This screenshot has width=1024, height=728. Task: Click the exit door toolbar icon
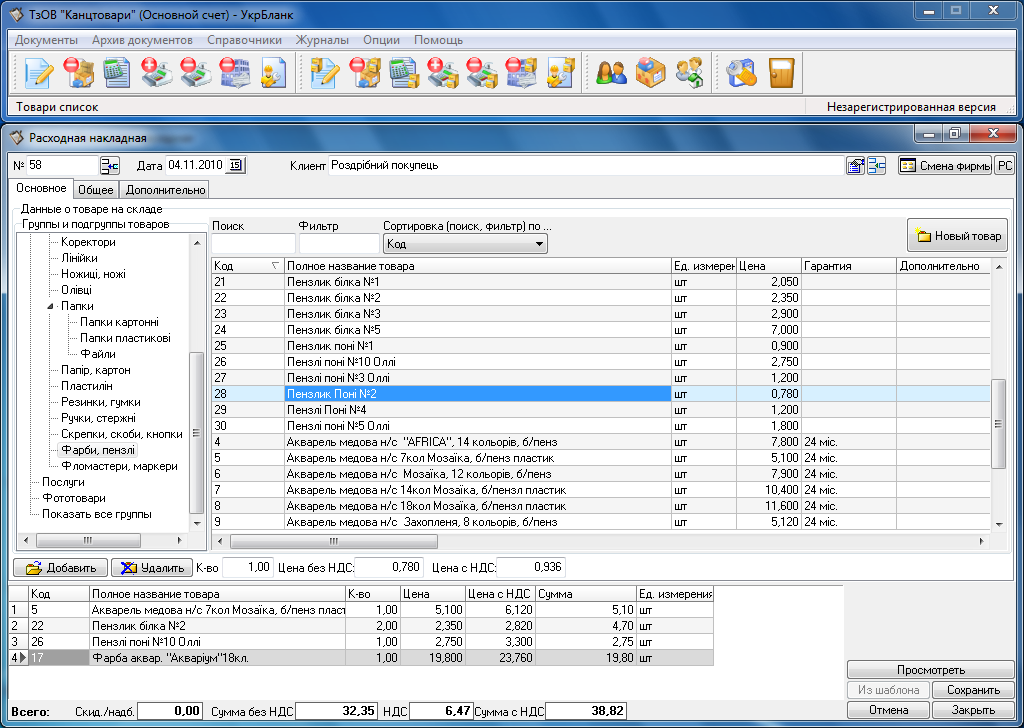coord(781,73)
